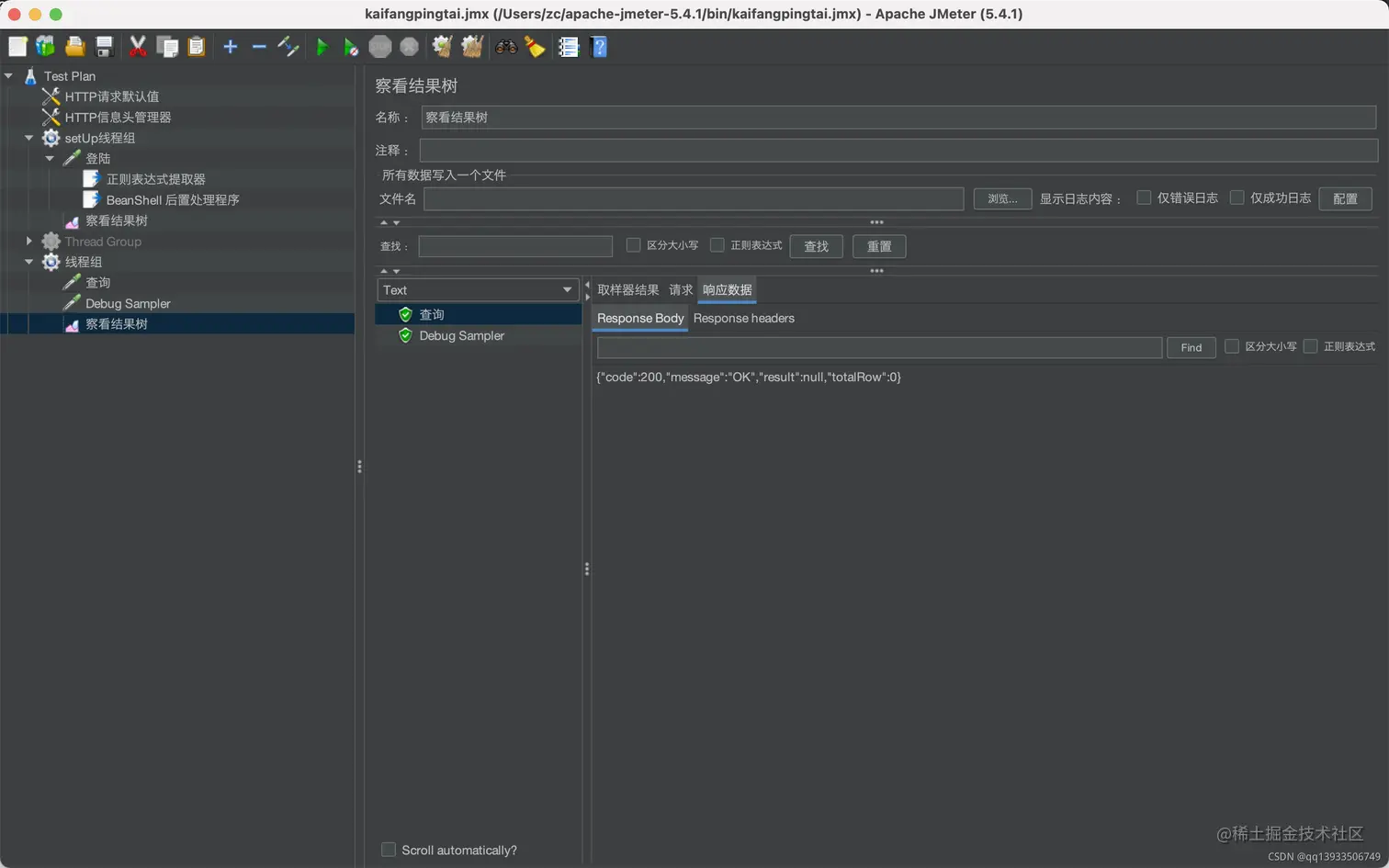Image resolution: width=1389 pixels, height=868 pixels.
Task: Click the Find button in response panel
Action: tap(1191, 347)
